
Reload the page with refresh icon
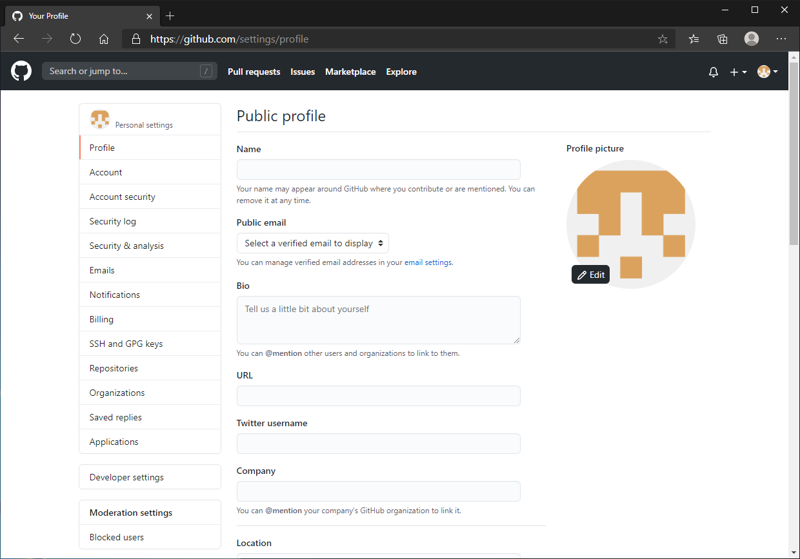click(x=76, y=39)
